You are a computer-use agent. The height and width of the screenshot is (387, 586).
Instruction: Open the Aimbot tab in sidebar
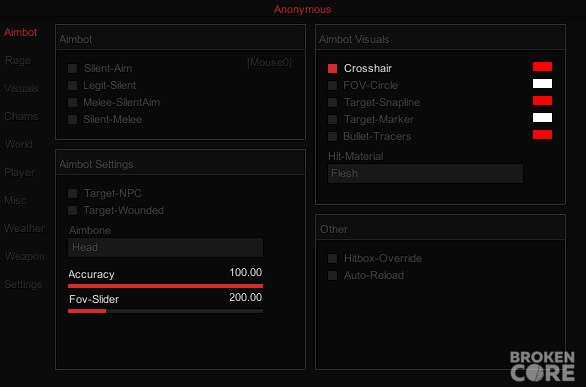click(21, 32)
